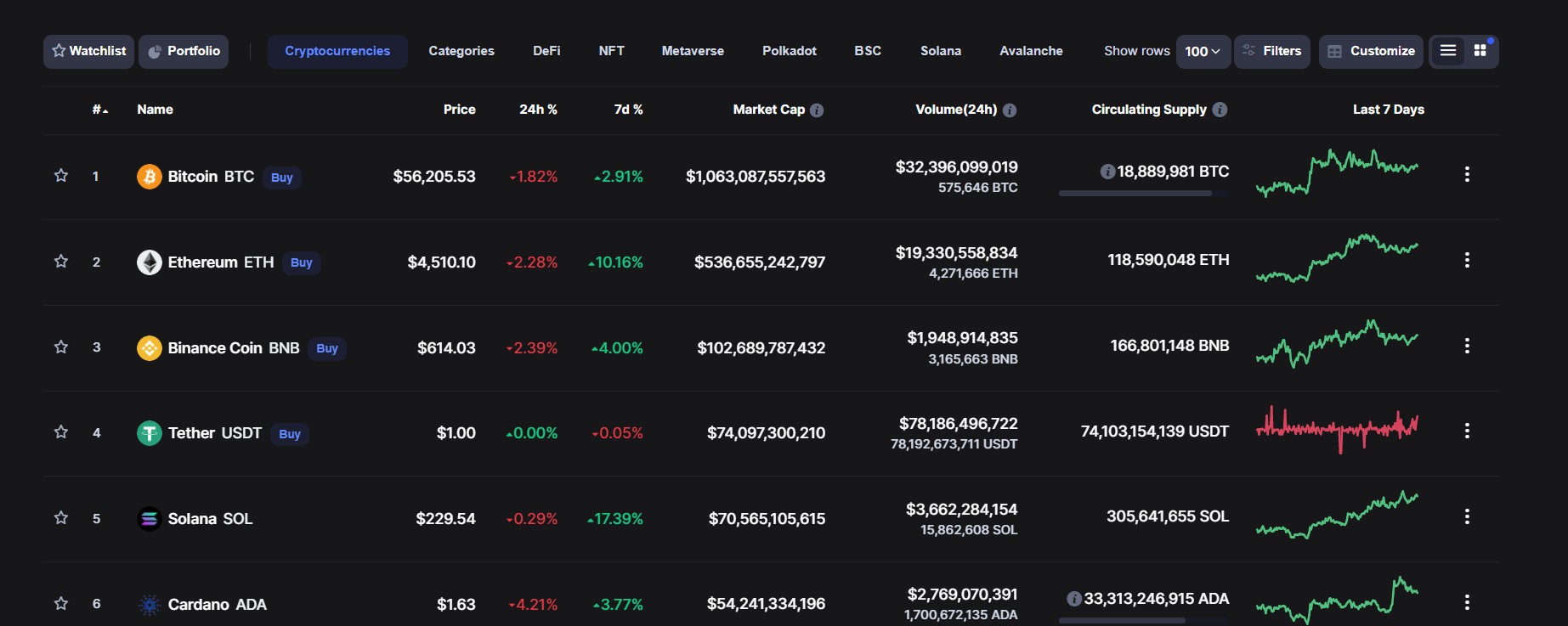Image resolution: width=1568 pixels, height=626 pixels.
Task: Click the Customize button
Action: tap(1372, 52)
